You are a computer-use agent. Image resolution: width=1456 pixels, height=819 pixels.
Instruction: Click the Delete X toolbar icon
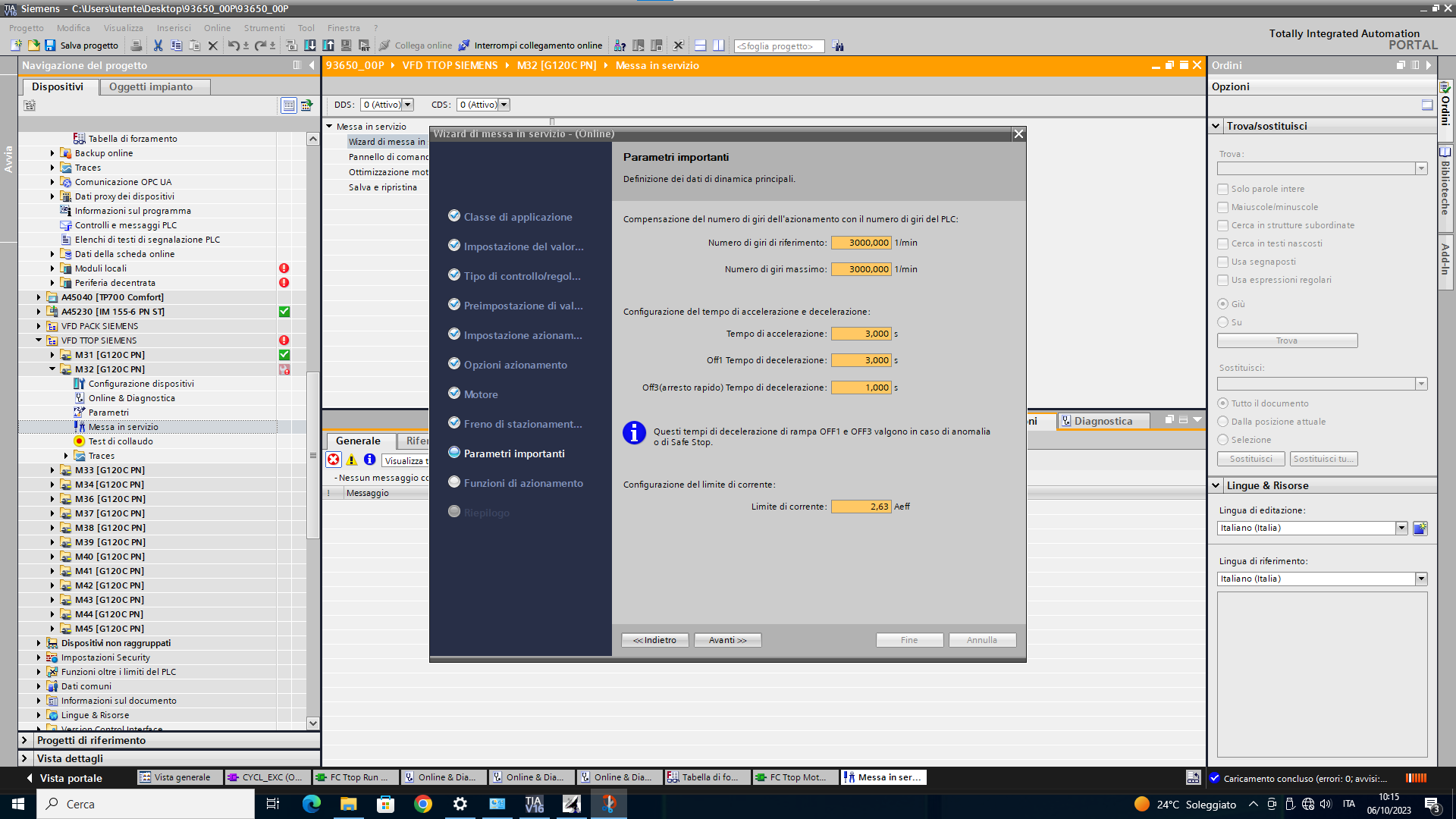coord(213,45)
